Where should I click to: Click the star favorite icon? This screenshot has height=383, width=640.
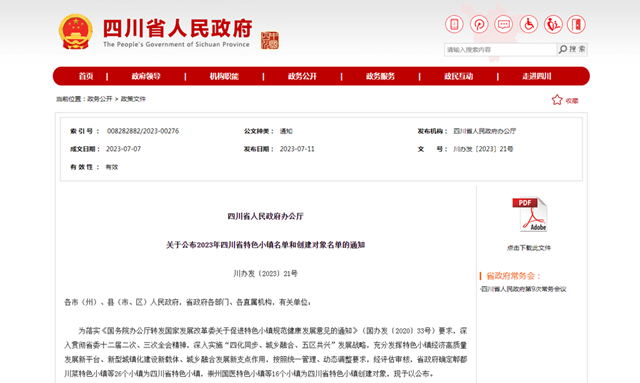coord(557,100)
